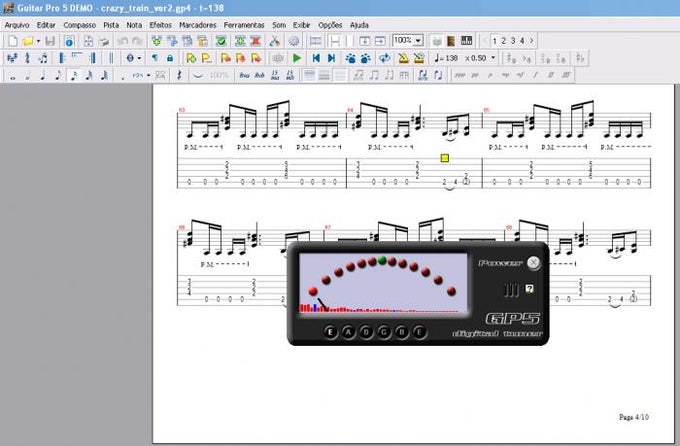680x446 pixels.
Task: Print the score with the printer icon
Action: pyautogui.click(x=104, y=41)
